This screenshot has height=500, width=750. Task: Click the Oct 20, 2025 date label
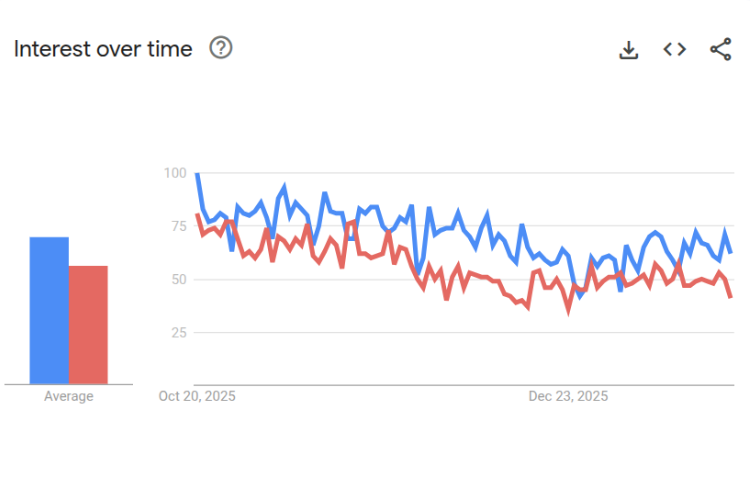tap(197, 396)
